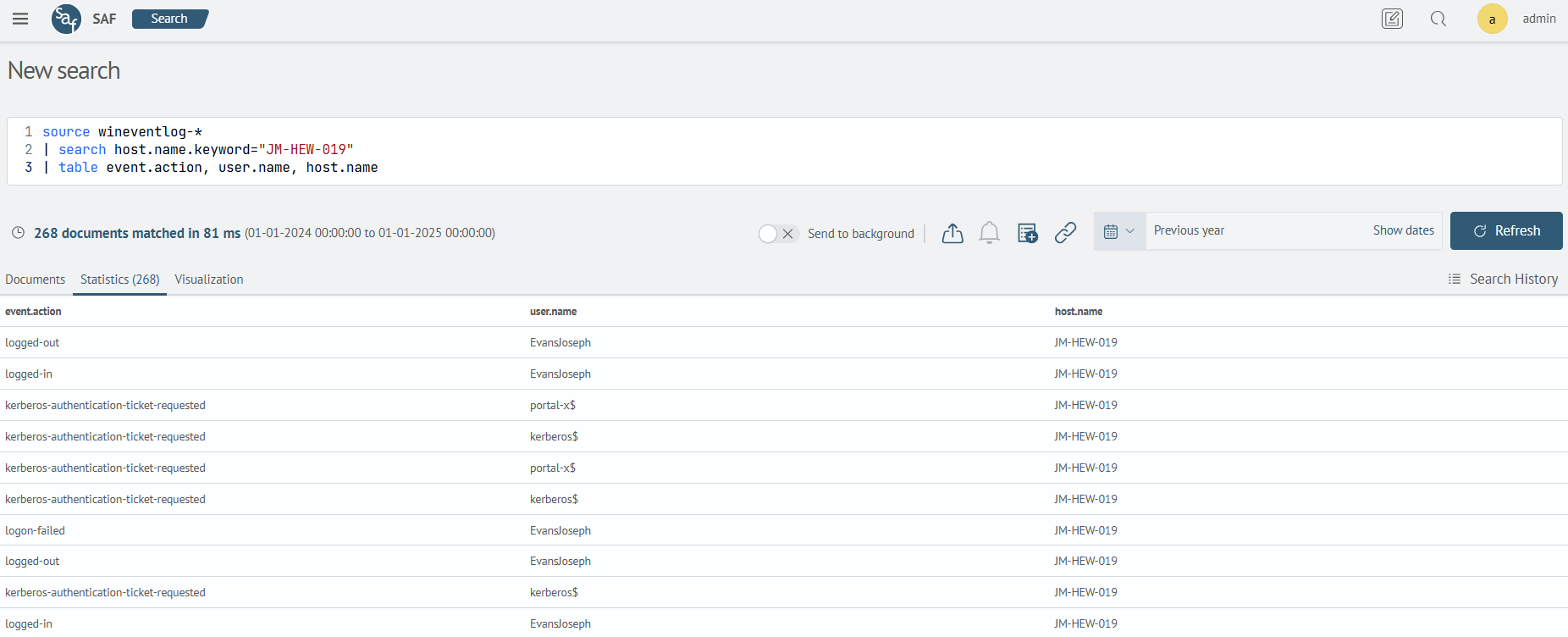Click the SAF title text

coord(104,19)
